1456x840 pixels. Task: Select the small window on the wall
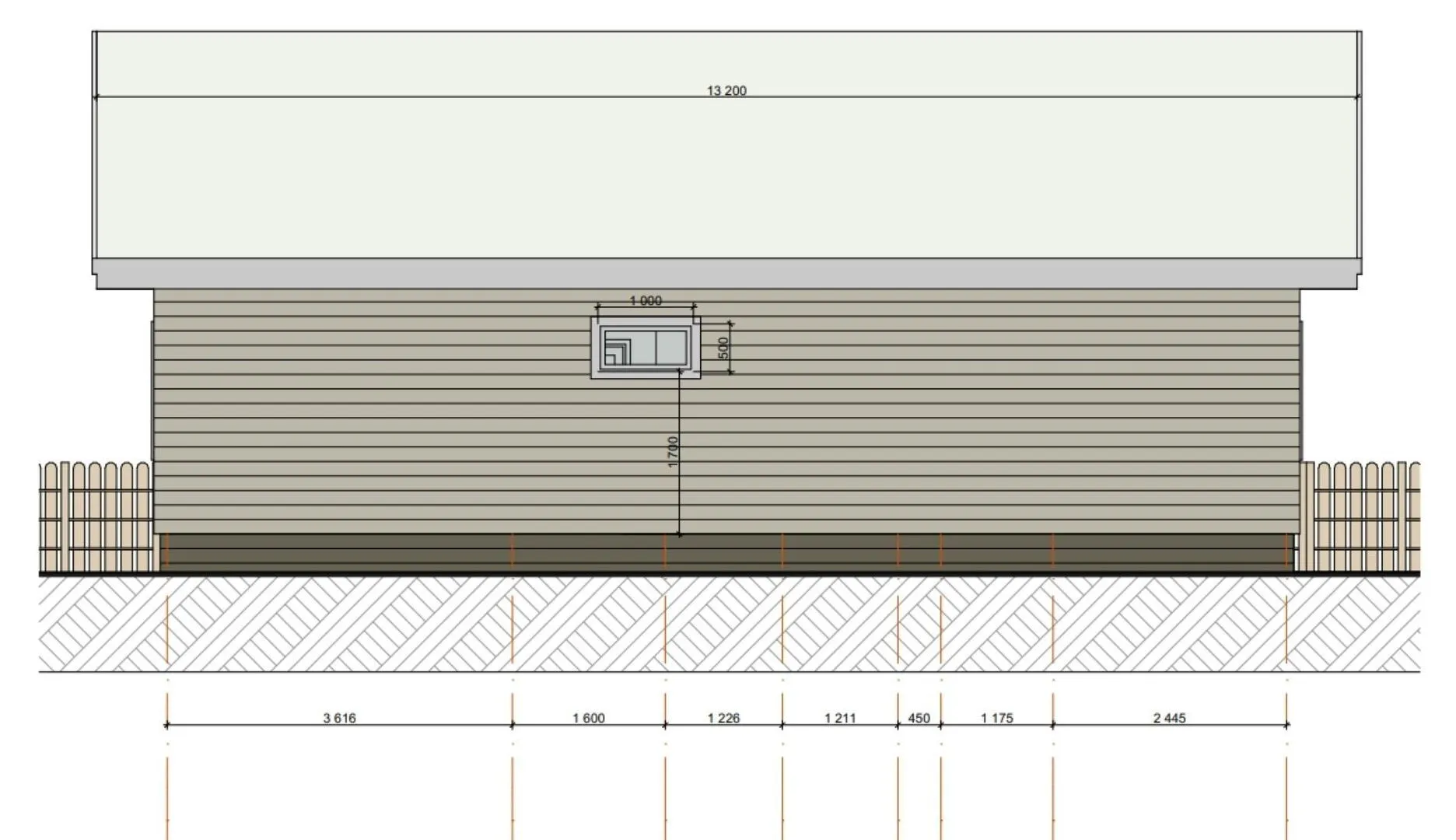[646, 347]
